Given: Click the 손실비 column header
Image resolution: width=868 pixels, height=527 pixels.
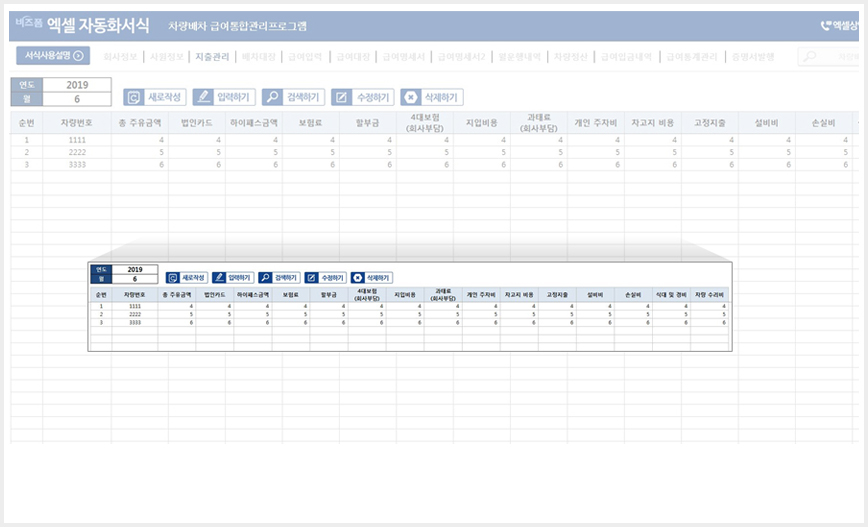Looking at the screenshot, I should click(x=824, y=123).
